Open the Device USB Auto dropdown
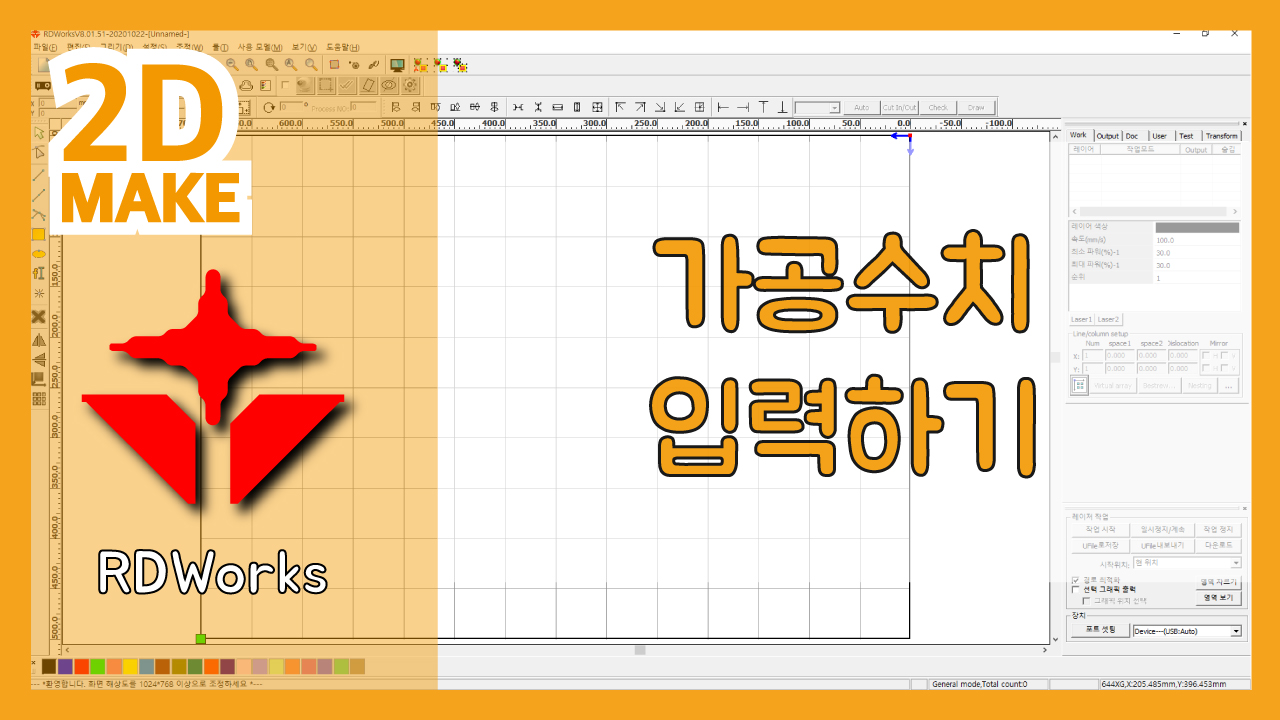 pyautogui.click(x=1236, y=631)
